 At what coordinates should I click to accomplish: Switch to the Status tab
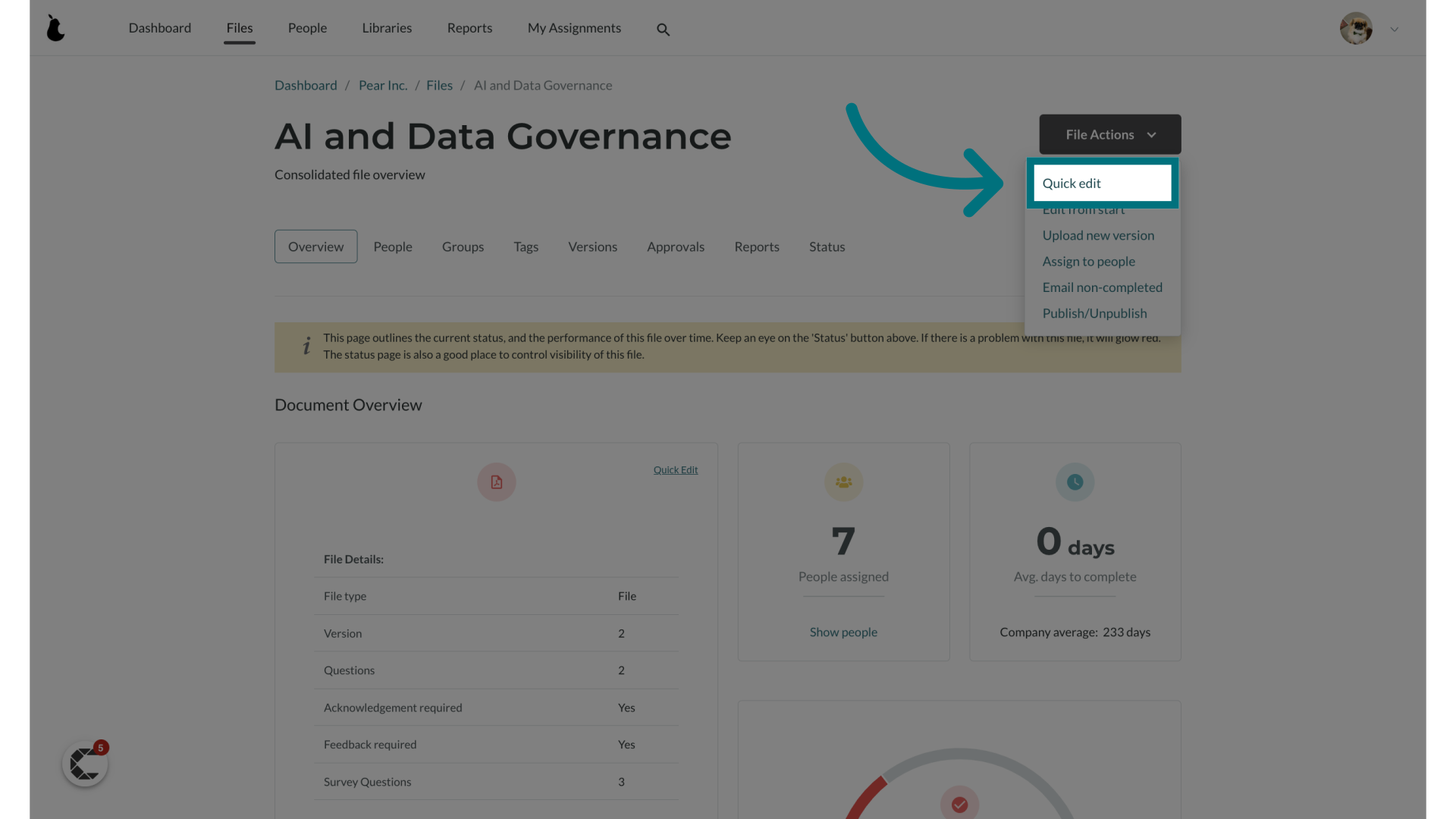click(827, 246)
